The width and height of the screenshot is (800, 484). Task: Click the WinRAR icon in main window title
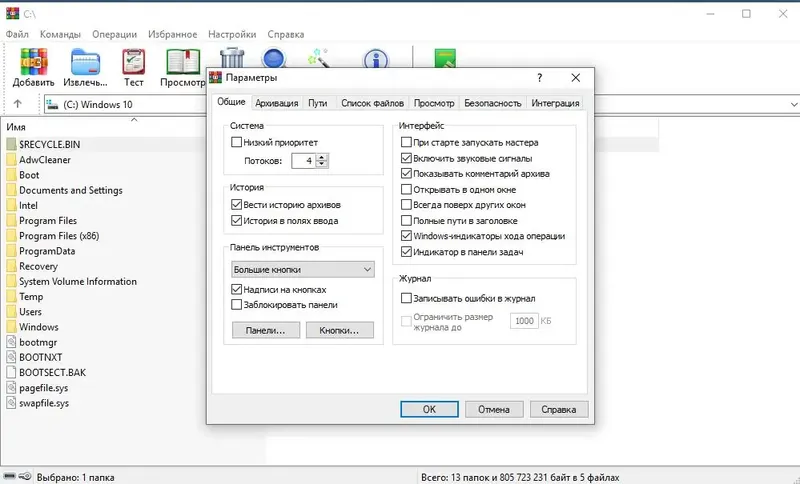pos(12,14)
